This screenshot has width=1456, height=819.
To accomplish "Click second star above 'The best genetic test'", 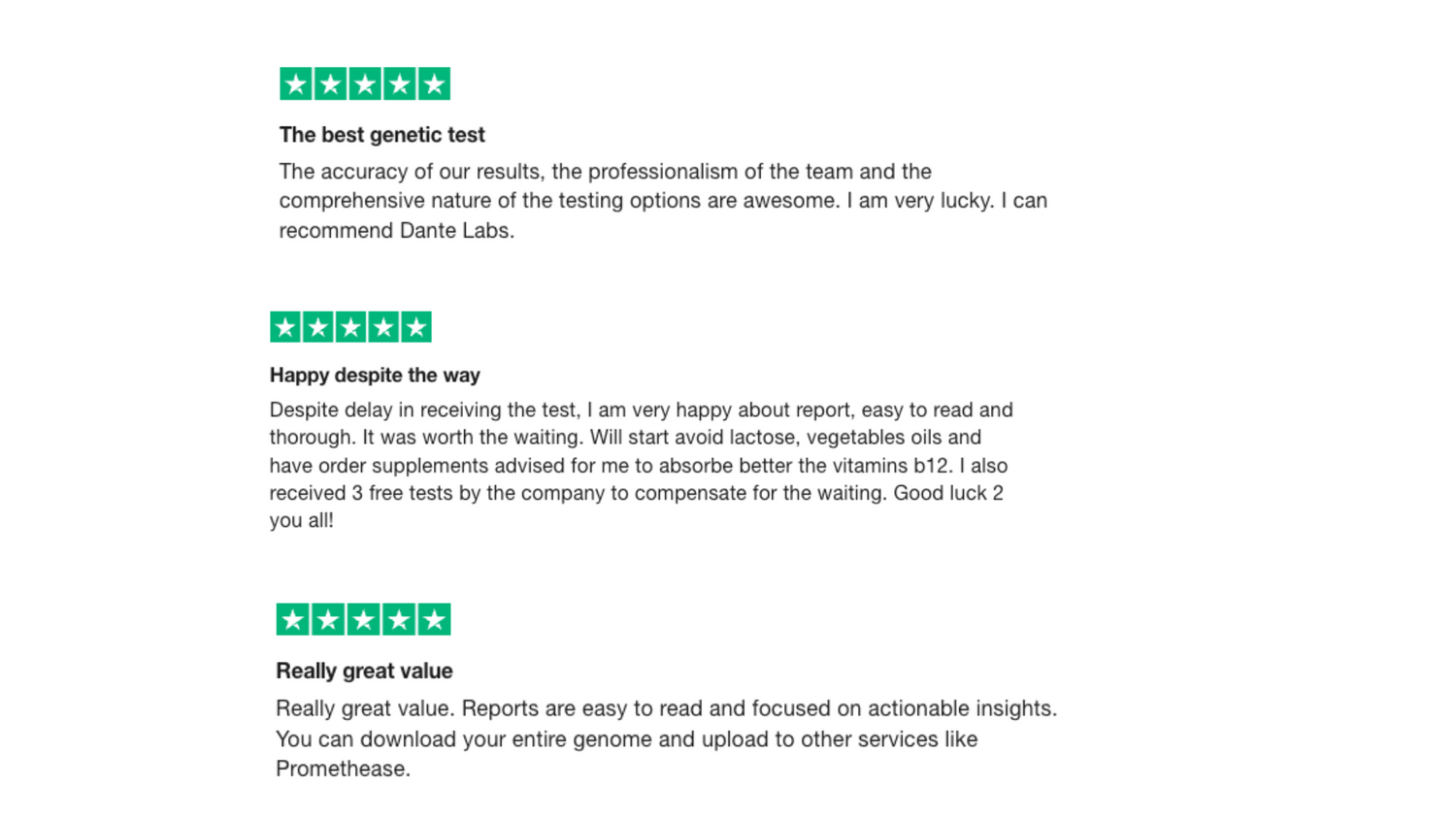I will click(x=331, y=84).
